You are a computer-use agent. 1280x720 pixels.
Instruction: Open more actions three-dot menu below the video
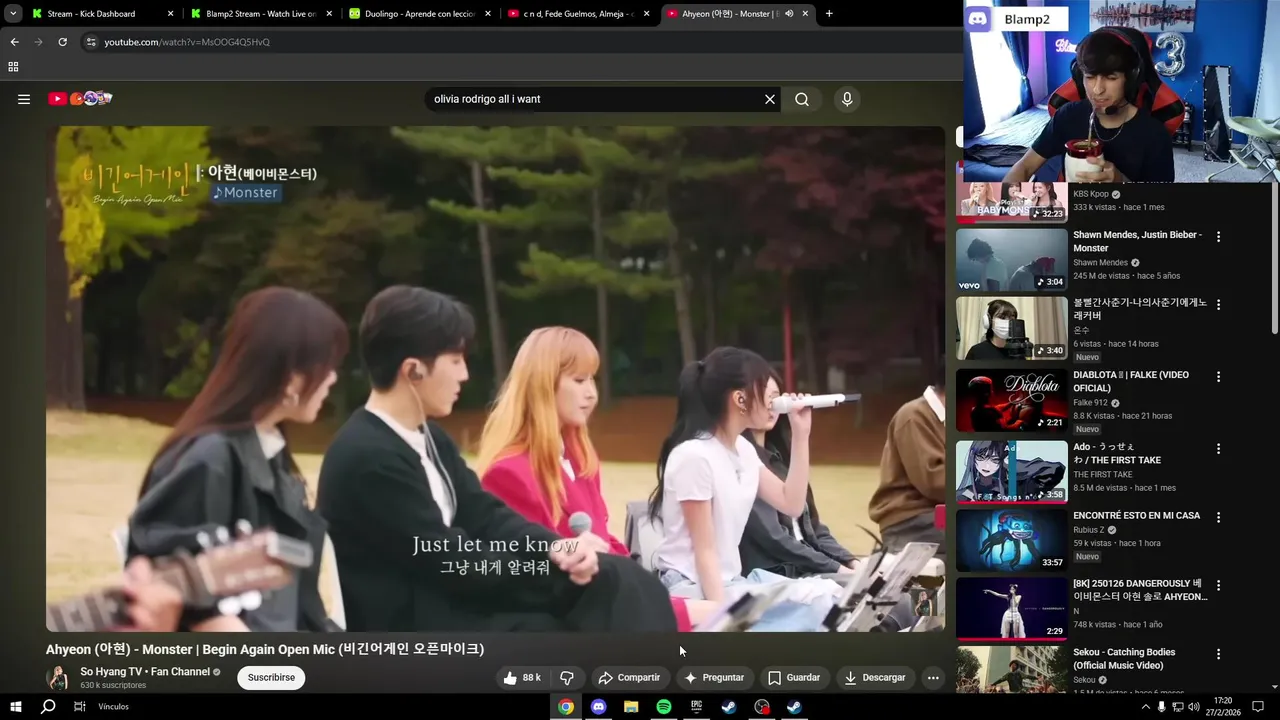933,677
